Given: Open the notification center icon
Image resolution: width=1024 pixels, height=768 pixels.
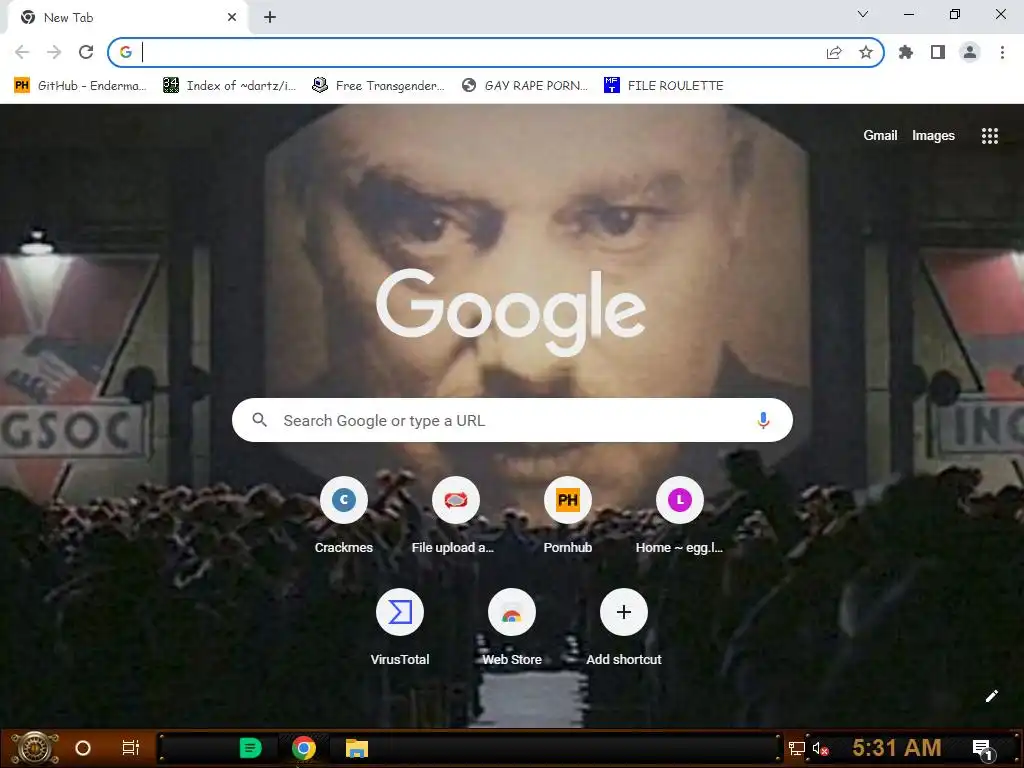Looking at the screenshot, I should click(983, 749).
